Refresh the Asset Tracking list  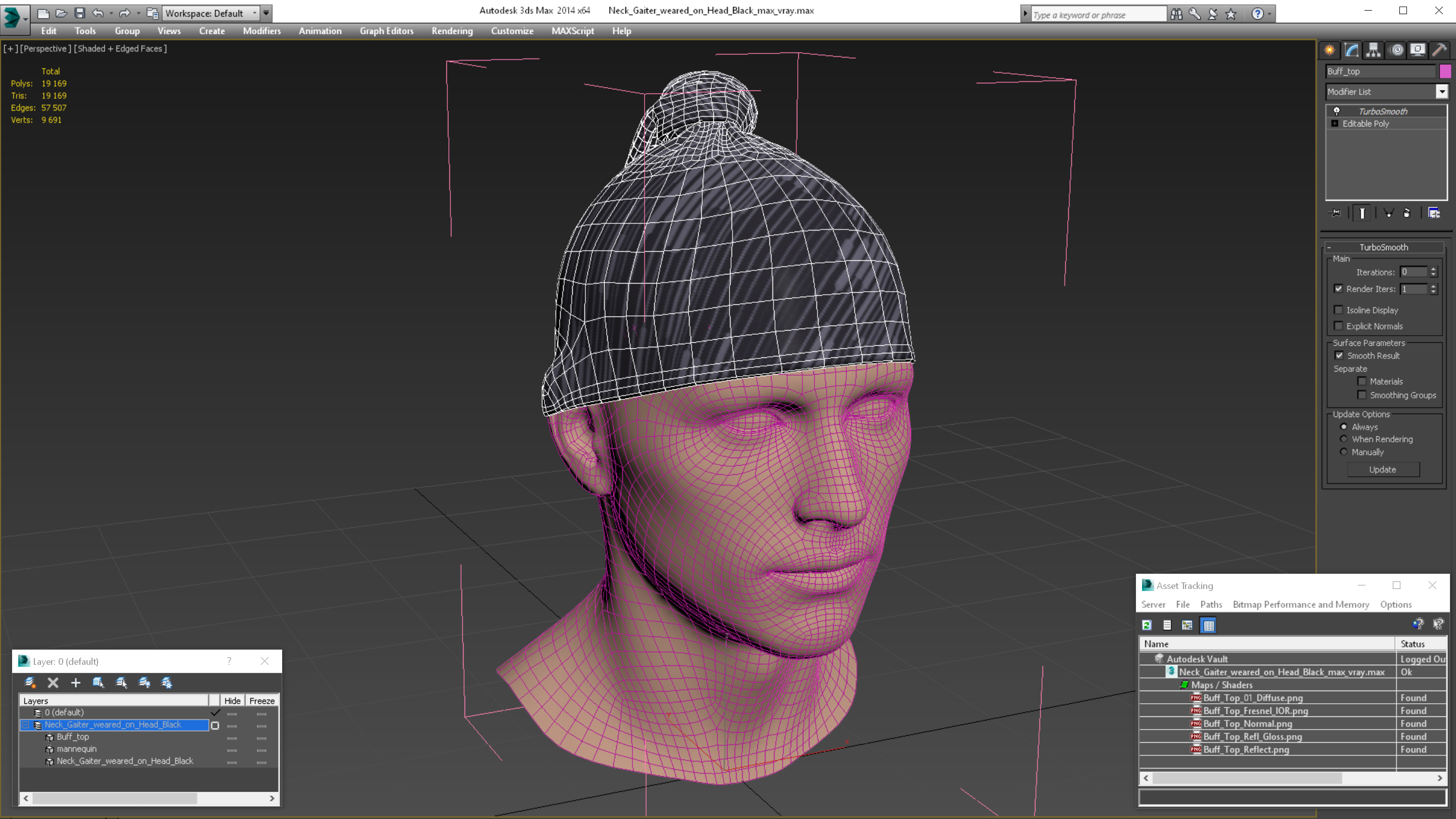point(1147,625)
